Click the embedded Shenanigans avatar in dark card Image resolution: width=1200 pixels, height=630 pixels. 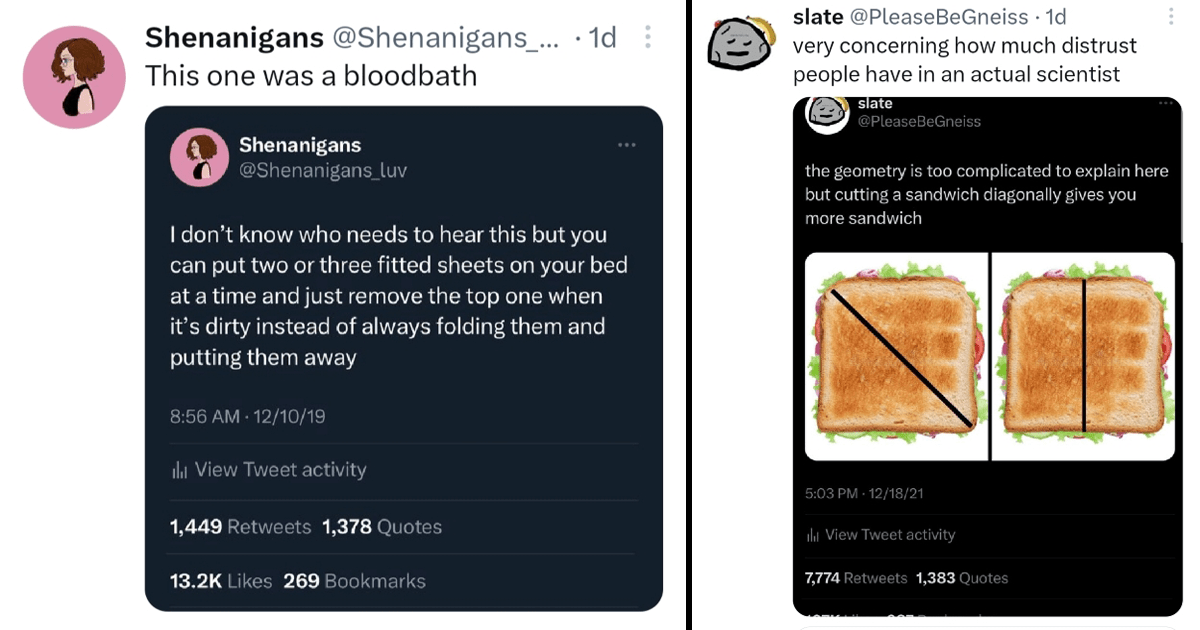(194, 158)
